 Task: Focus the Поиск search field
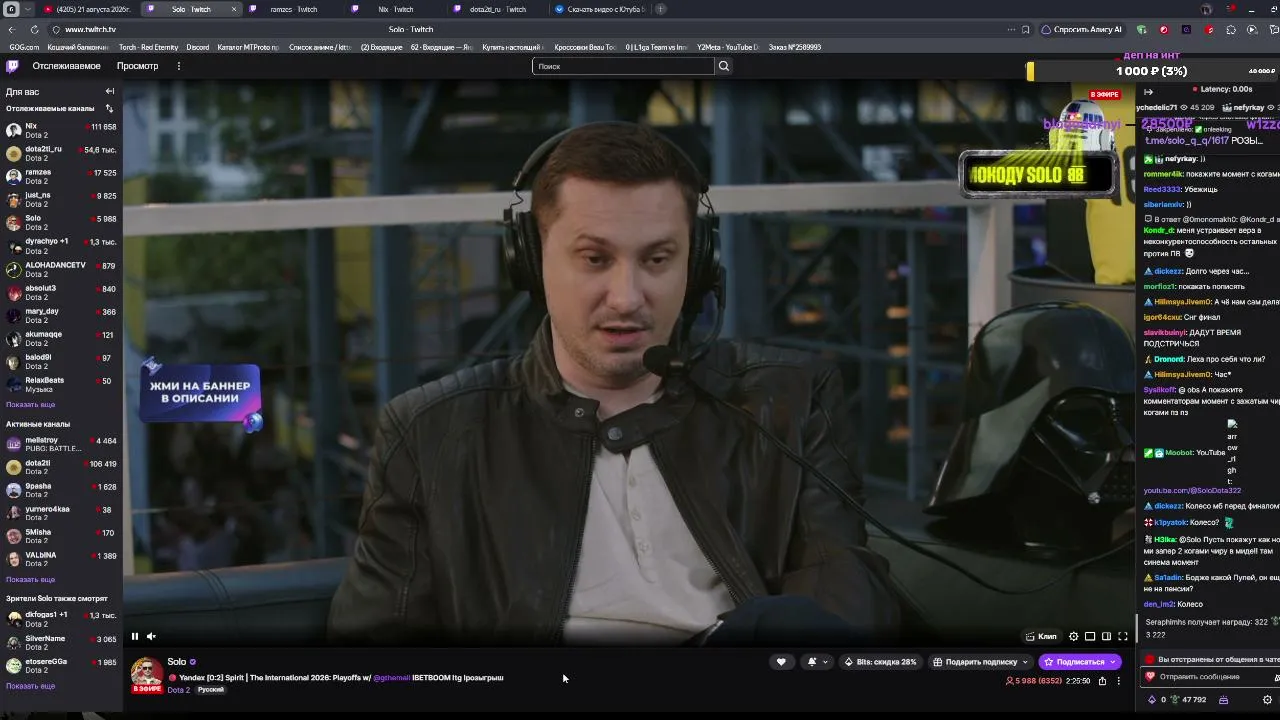click(623, 66)
